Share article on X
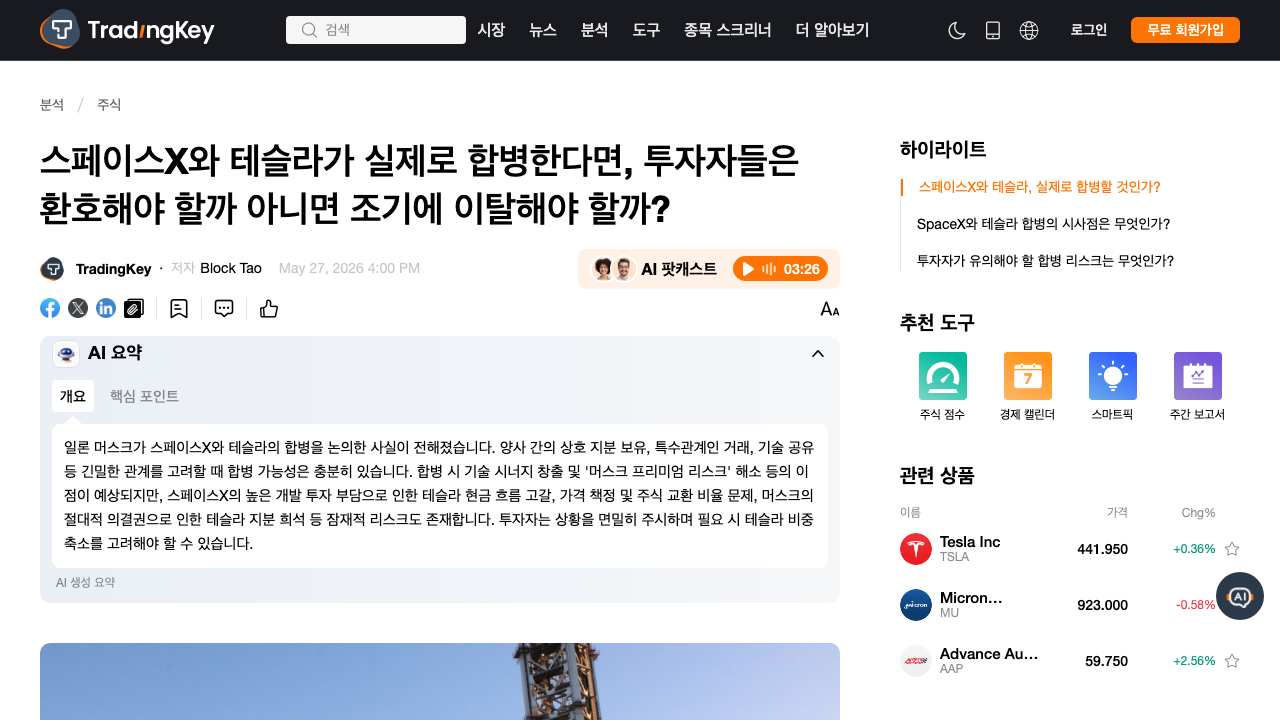 click(x=78, y=308)
